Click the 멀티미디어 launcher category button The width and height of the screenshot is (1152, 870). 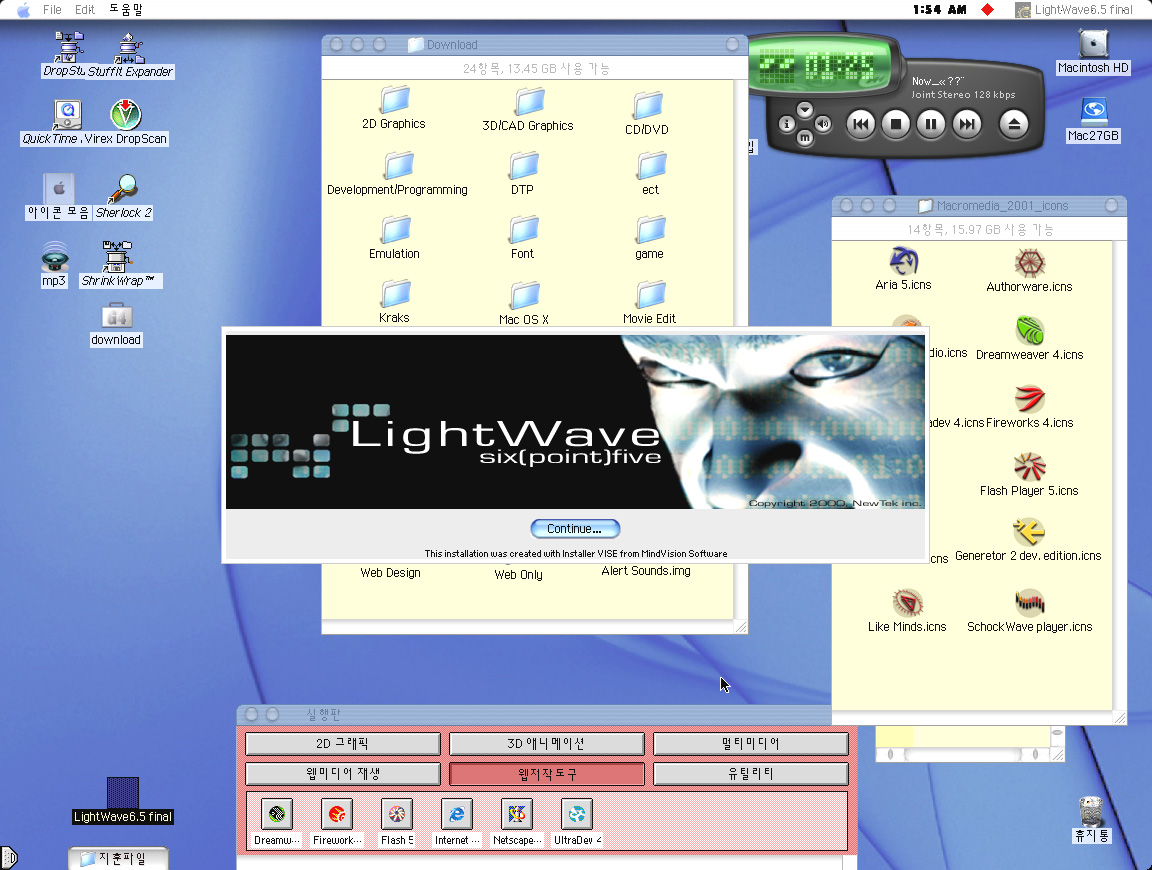pyautogui.click(x=750, y=744)
